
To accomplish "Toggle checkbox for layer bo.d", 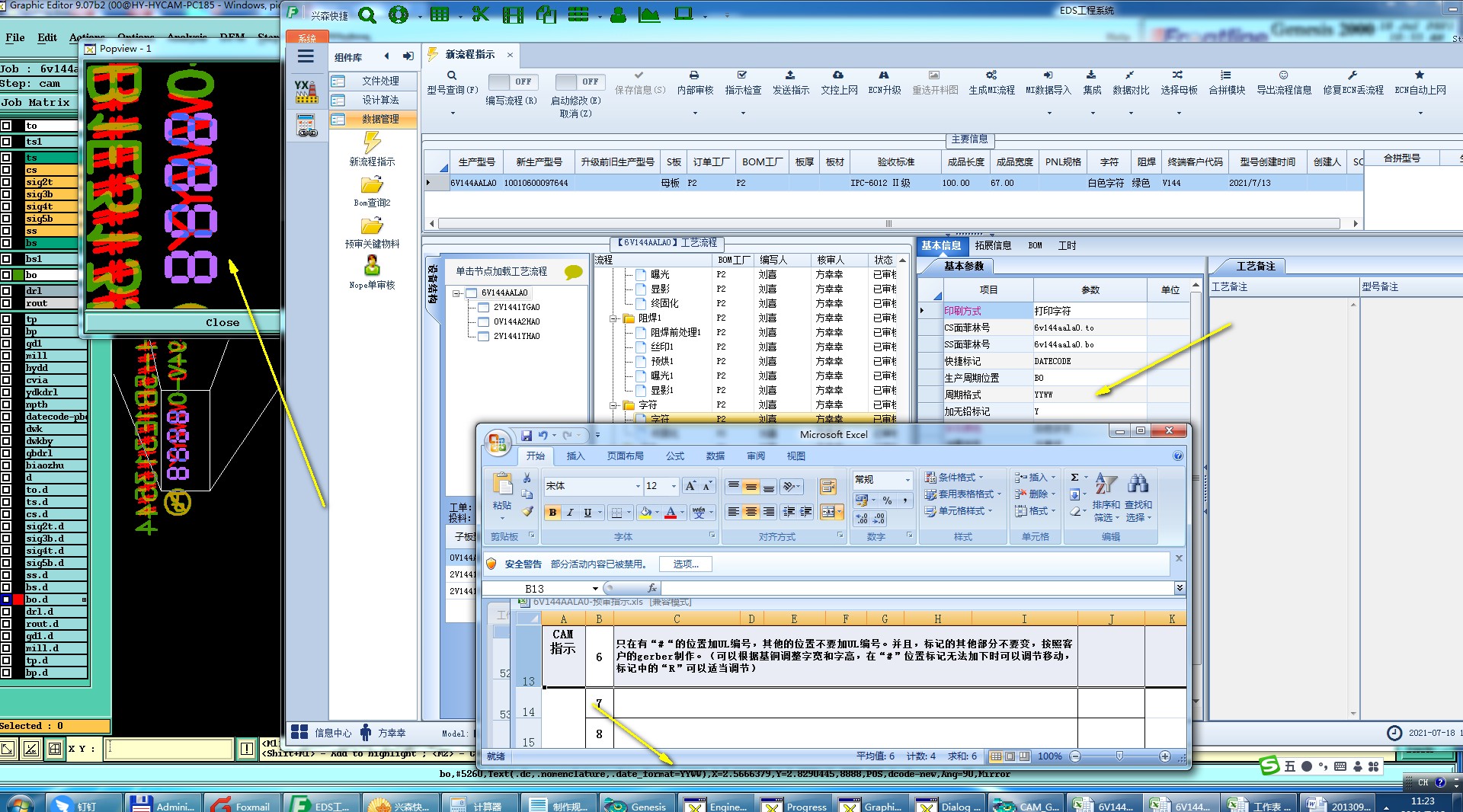I will click(6, 599).
